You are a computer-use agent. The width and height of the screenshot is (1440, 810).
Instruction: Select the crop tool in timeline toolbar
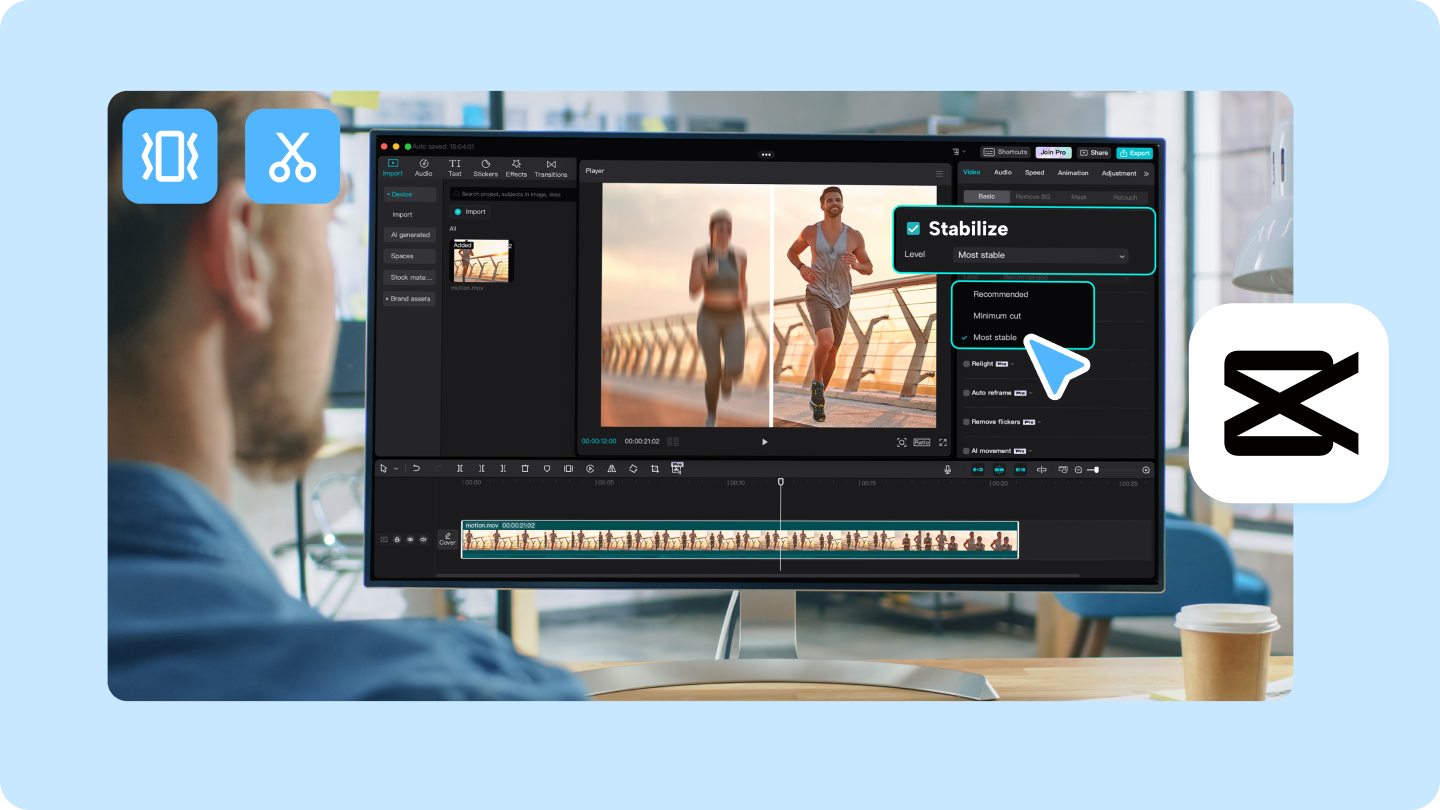click(655, 468)
